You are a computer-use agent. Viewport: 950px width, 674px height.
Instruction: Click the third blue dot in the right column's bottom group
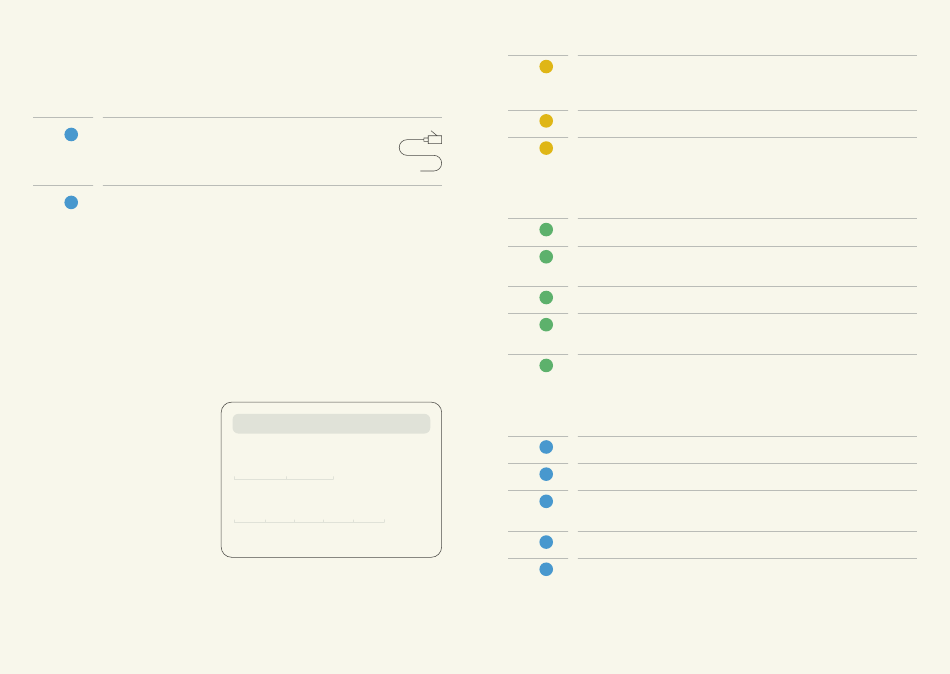(x=546, y=501)
